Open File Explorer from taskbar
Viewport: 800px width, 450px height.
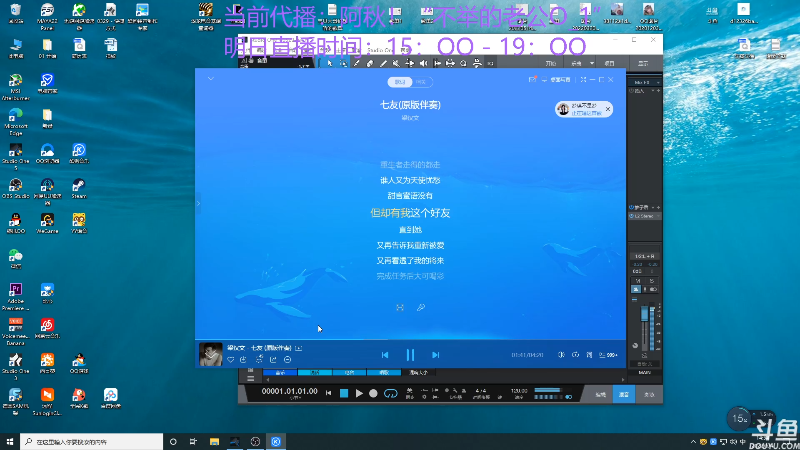[214, 441]
